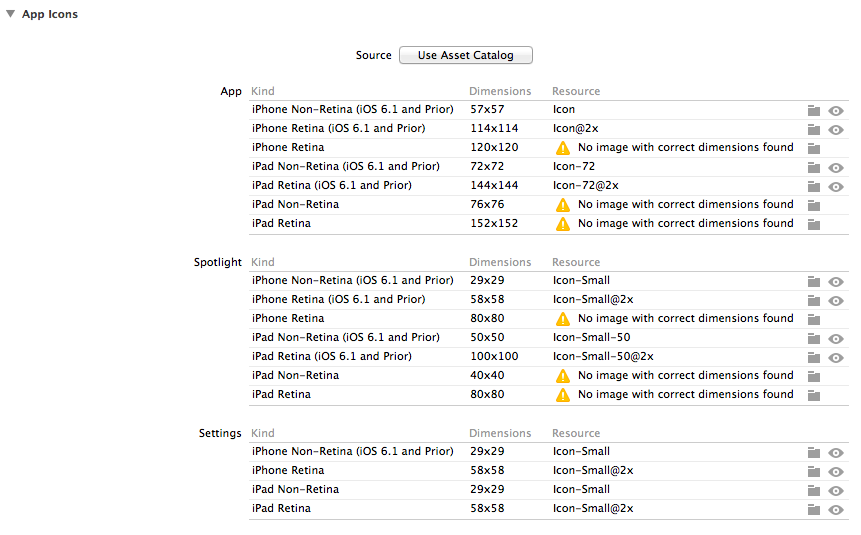Click folder icon for Settings iPad Retina 58x58

pyautogui.click(x=814, y=509)
